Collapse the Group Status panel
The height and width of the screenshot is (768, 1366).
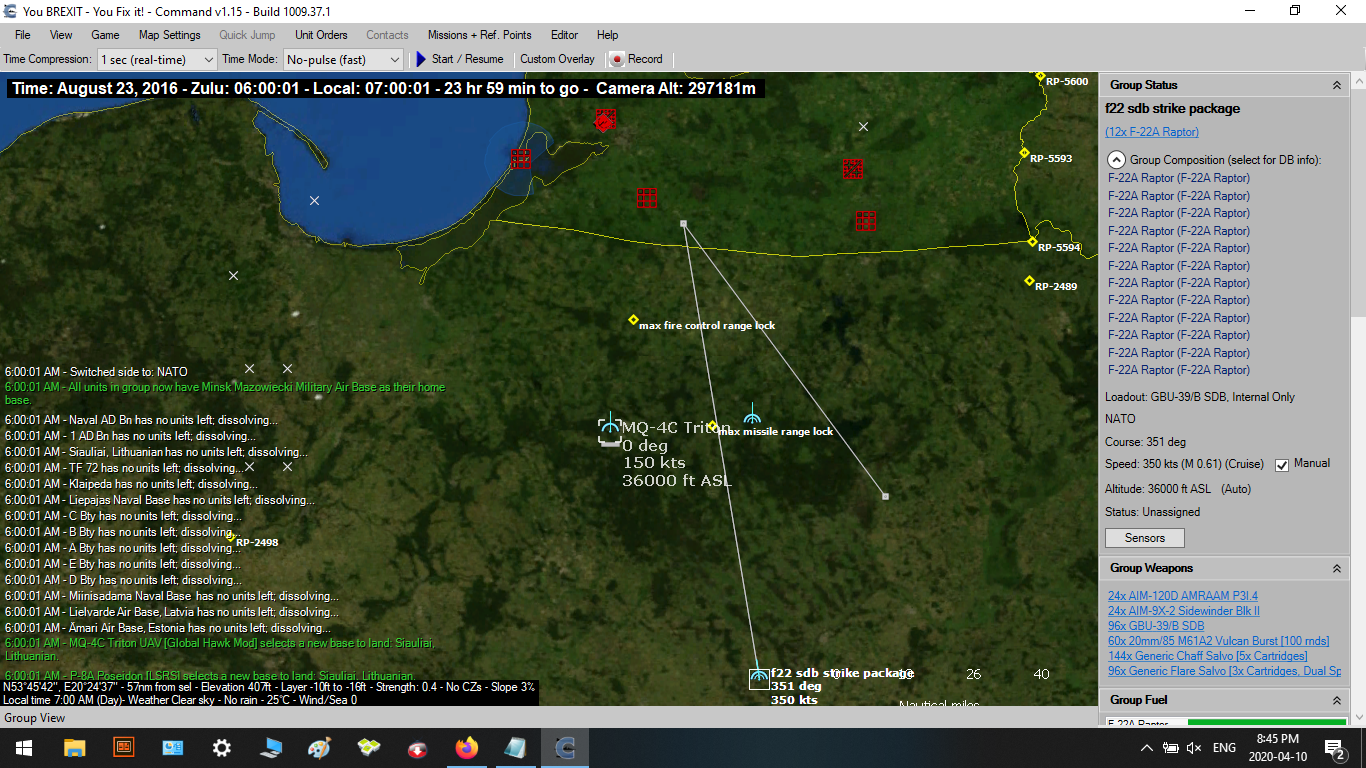(x=1337, y=86)
